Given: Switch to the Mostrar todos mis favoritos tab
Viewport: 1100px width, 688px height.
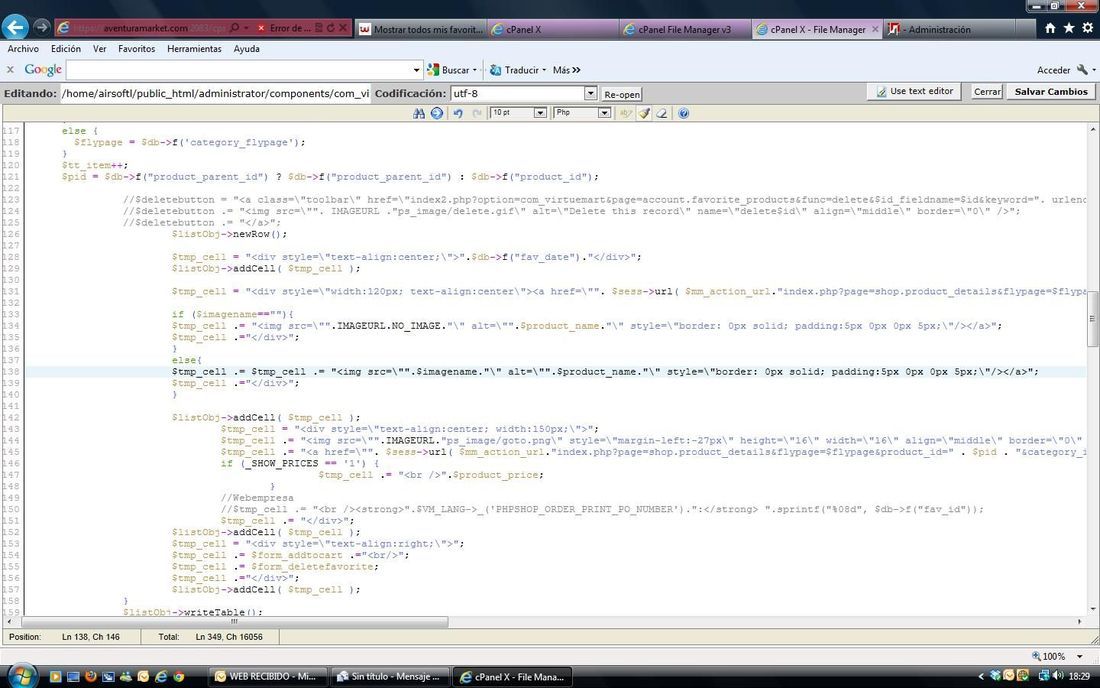Looking at the screenshot, I should click(421, 29).
